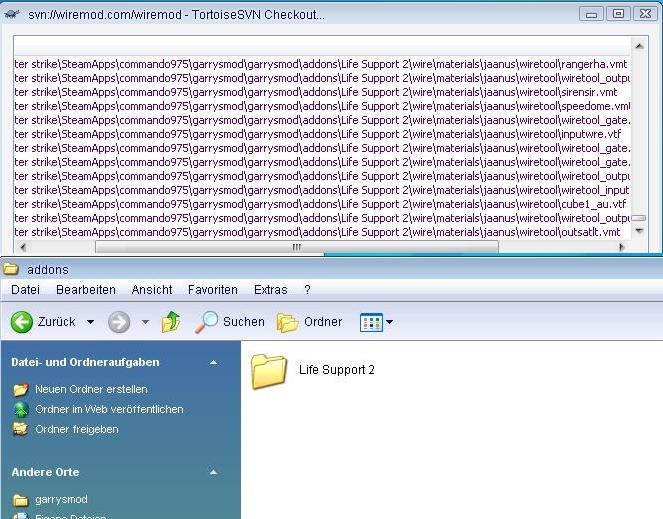Viewport: 663px width, 519px height.
Task: Open the Favoriten menu
Action: pos(212,290)
